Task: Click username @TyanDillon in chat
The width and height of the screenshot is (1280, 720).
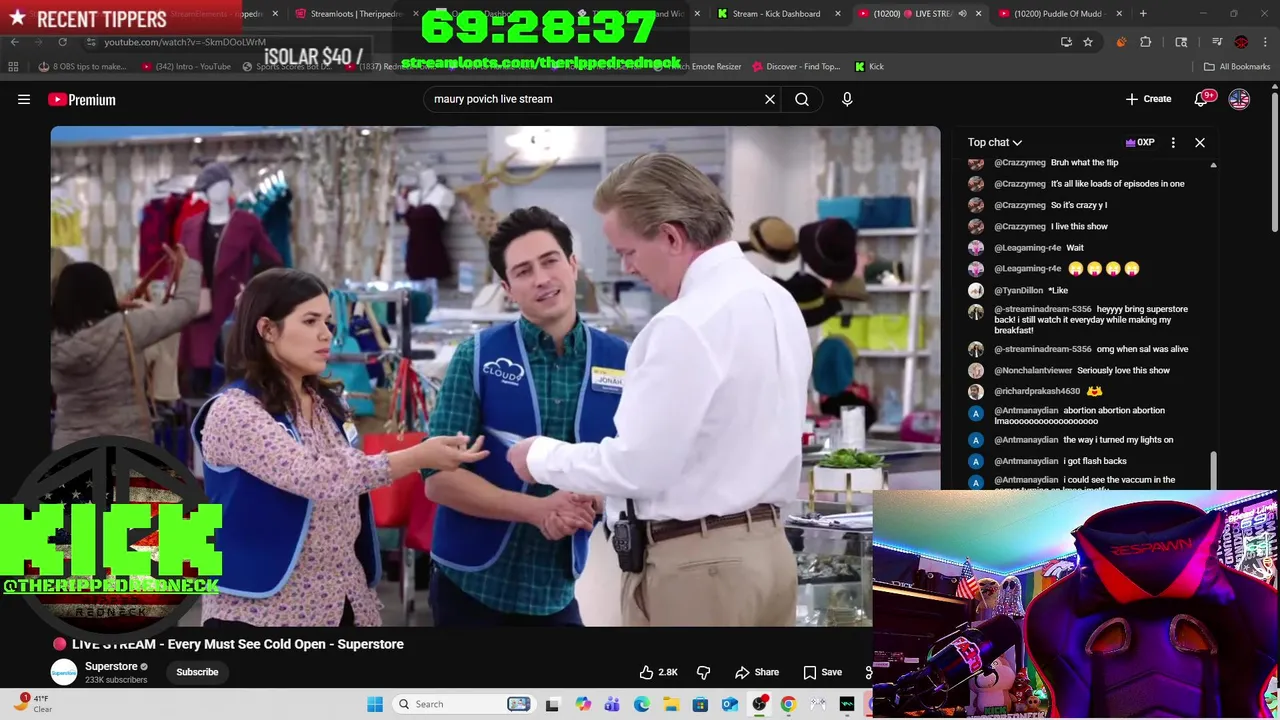Action: tap(1018, 290)
